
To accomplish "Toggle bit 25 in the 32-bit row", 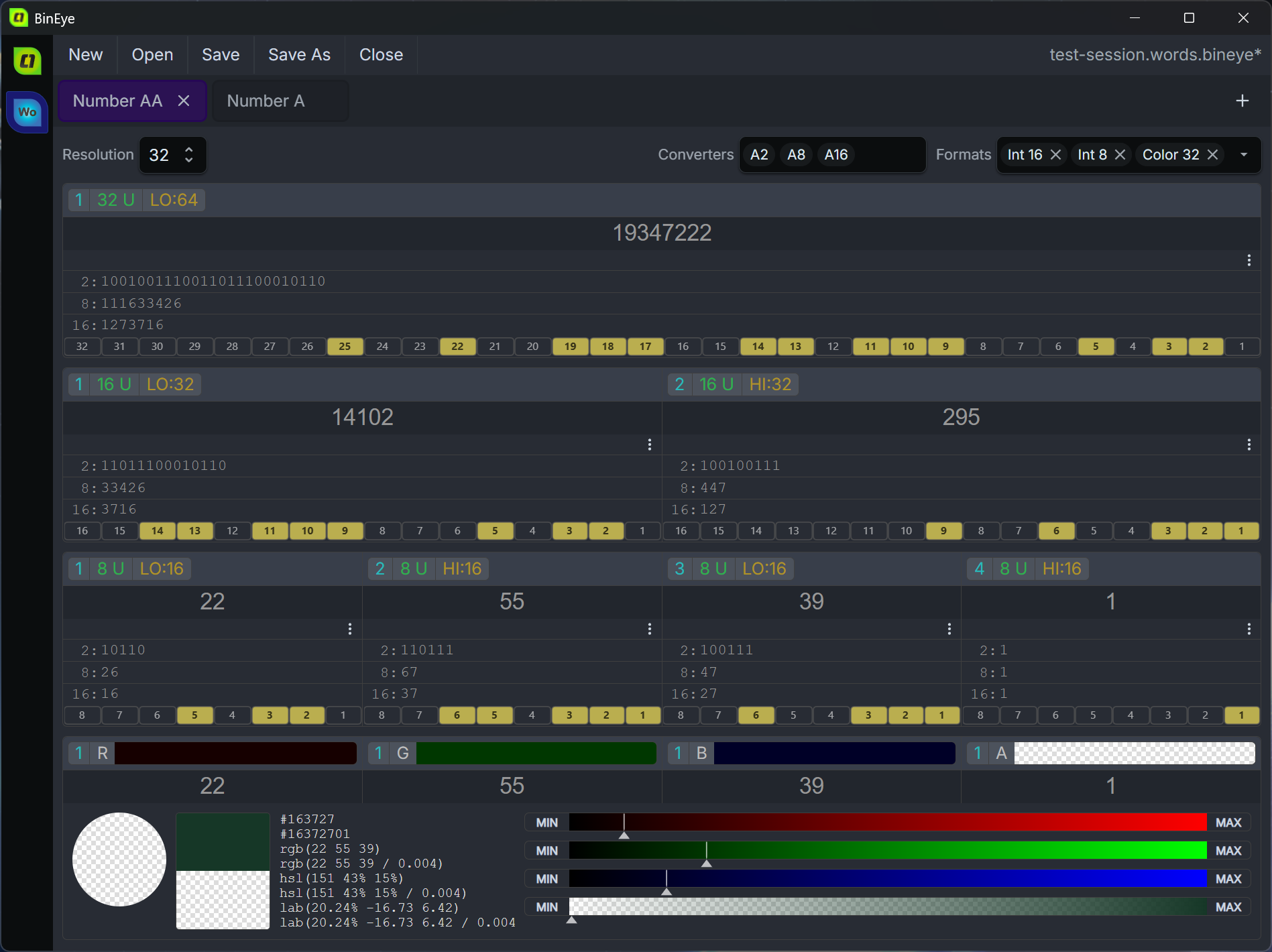I will 345,347.
